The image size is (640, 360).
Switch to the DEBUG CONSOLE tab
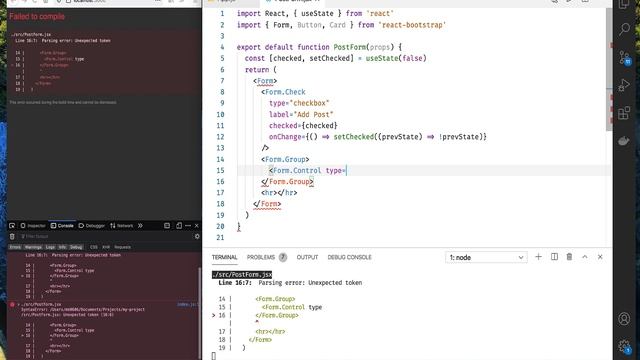349,257
